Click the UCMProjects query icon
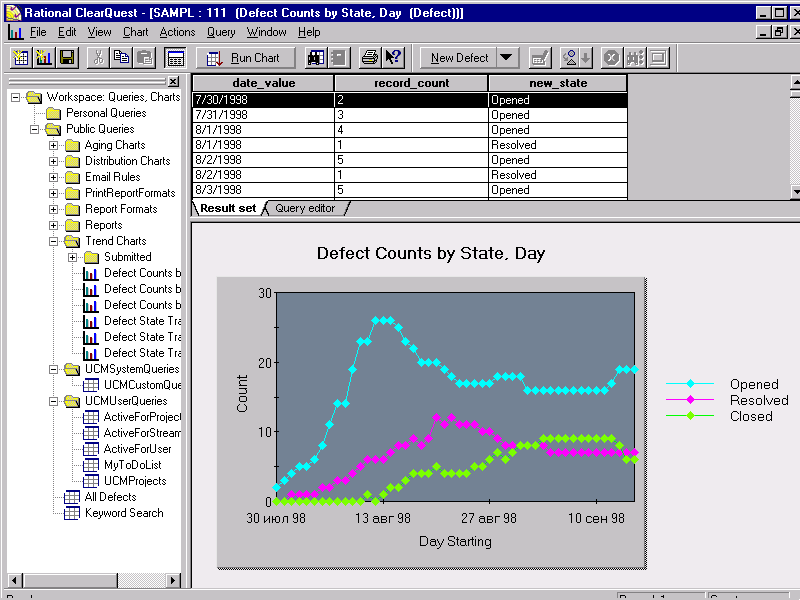Viewport: 800px width, 600px height. click(x=91, y=481)
